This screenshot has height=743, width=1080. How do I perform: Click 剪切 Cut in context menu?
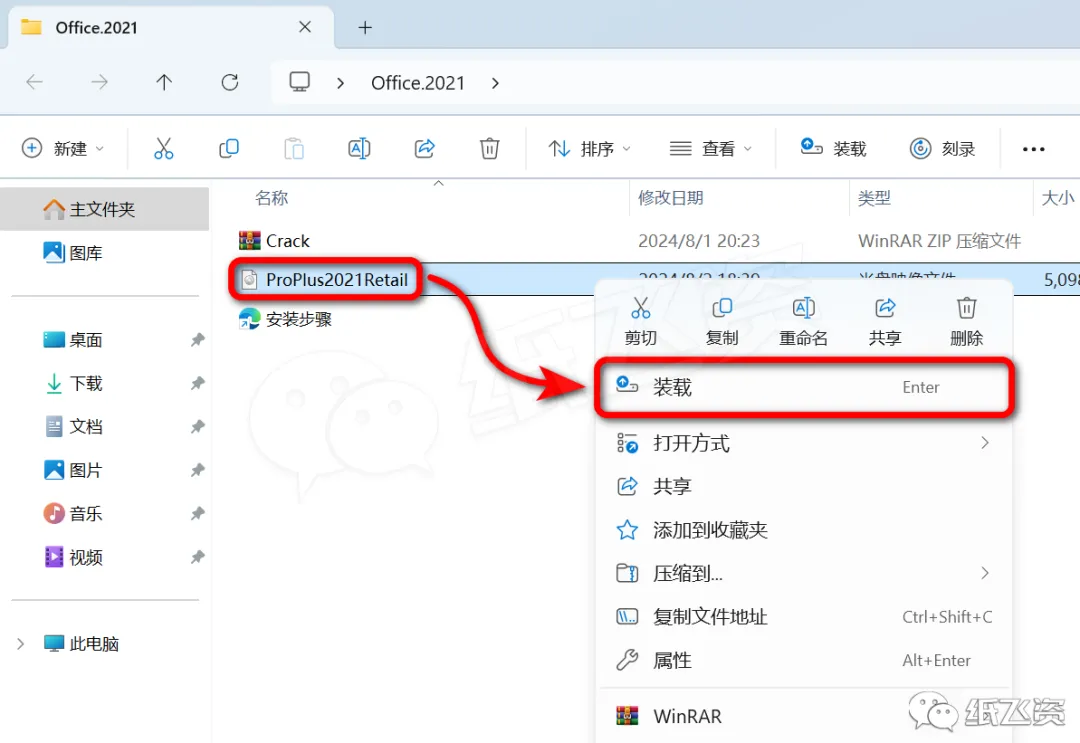(x=641, y=322)
